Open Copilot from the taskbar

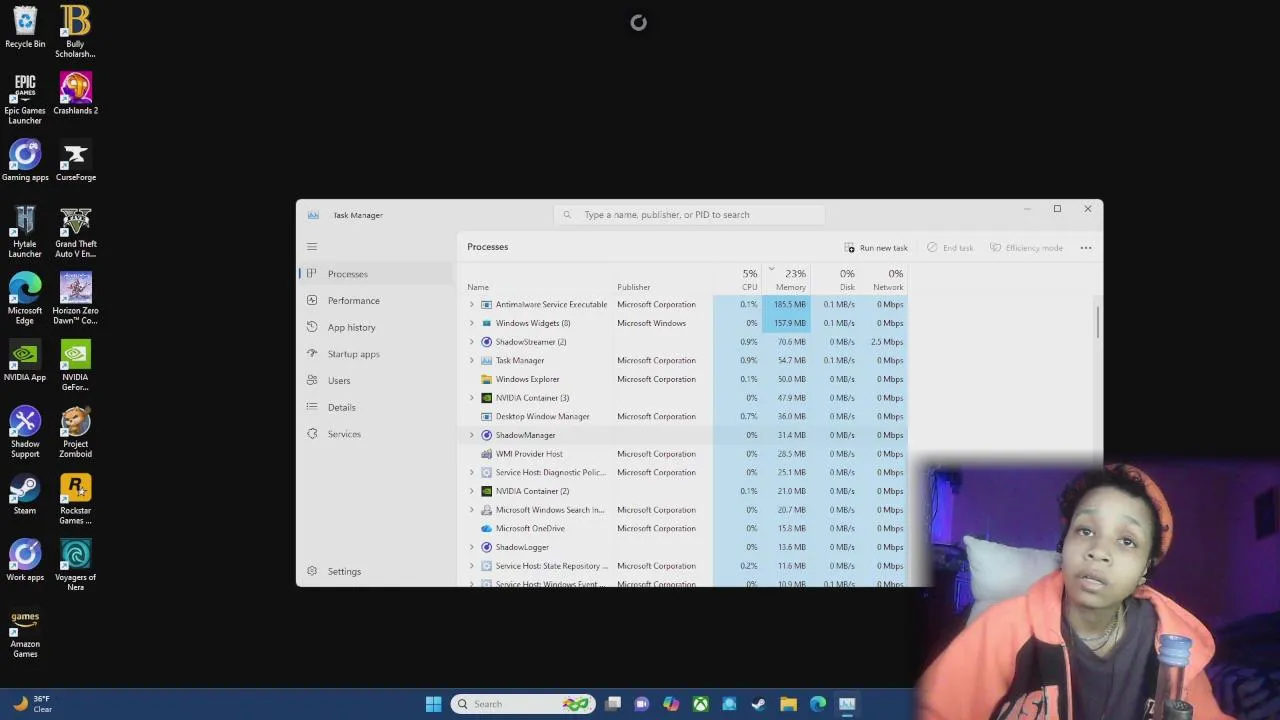point(671,704)
